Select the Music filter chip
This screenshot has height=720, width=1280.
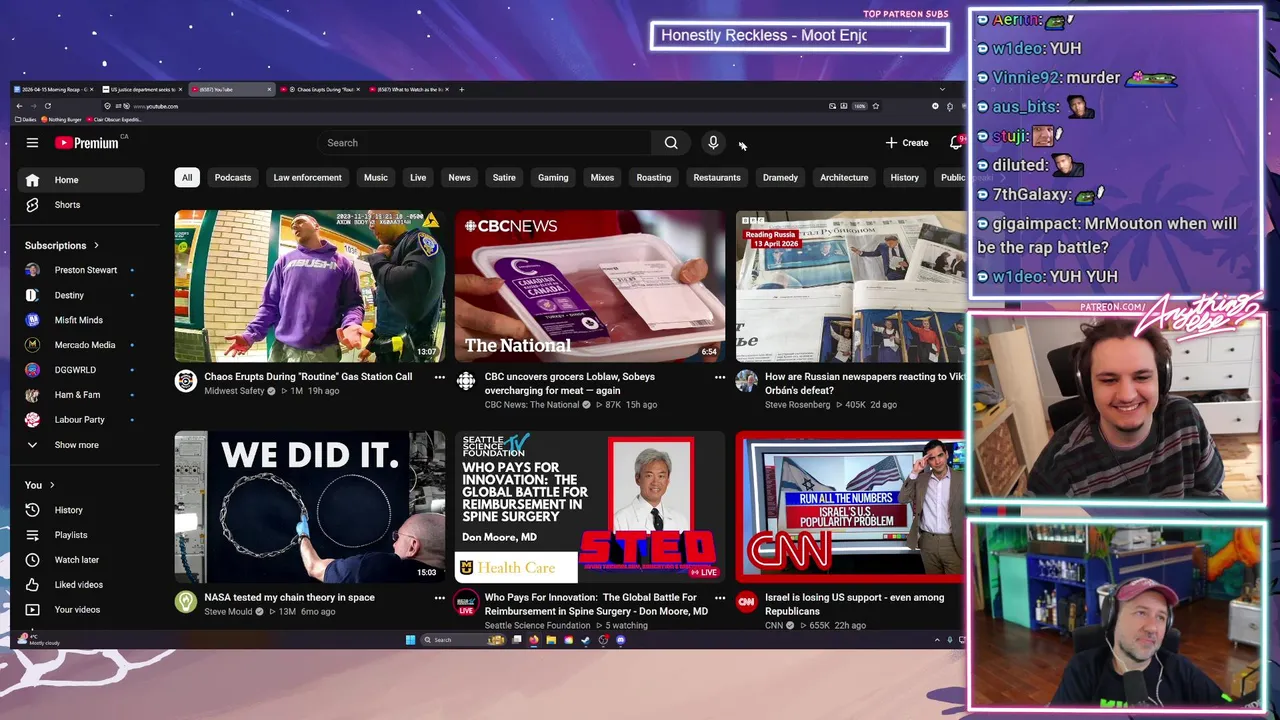tap(376, 178)
